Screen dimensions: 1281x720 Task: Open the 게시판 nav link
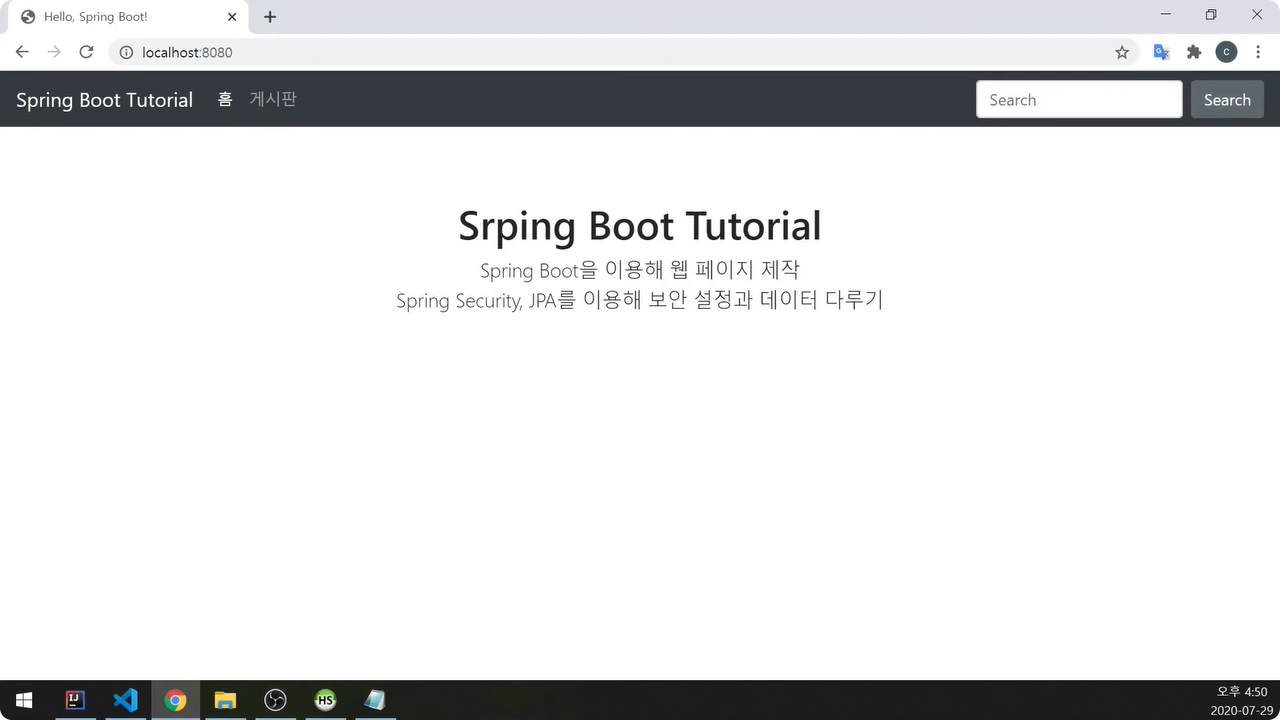coord(273,99)
